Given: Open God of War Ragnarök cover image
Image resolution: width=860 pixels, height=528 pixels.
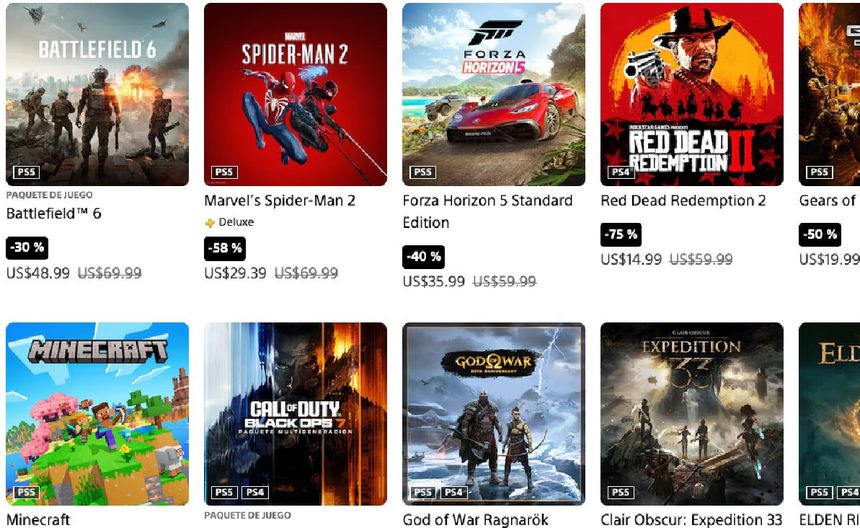Looking at the screenshot, I should (x=493, y=413).
